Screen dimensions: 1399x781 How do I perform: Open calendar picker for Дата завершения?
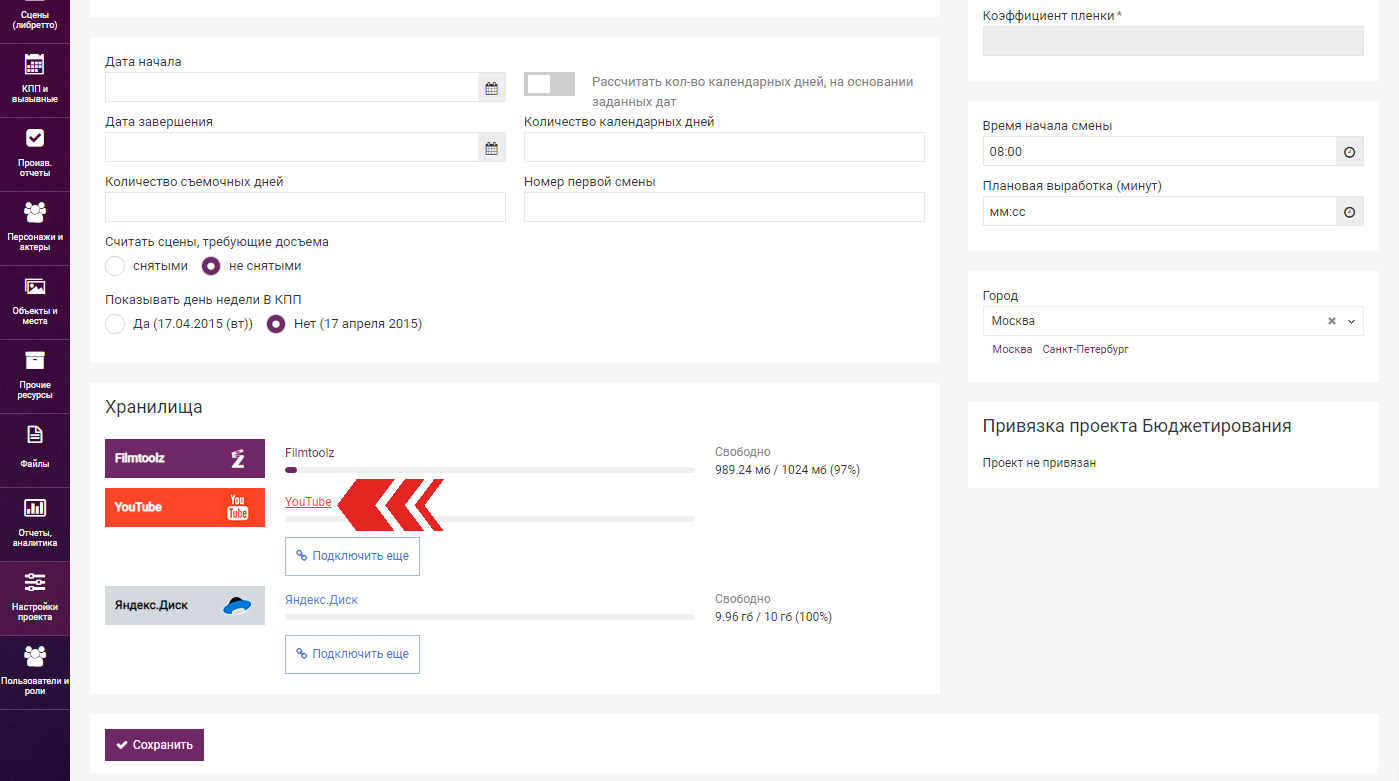(491, 148)
